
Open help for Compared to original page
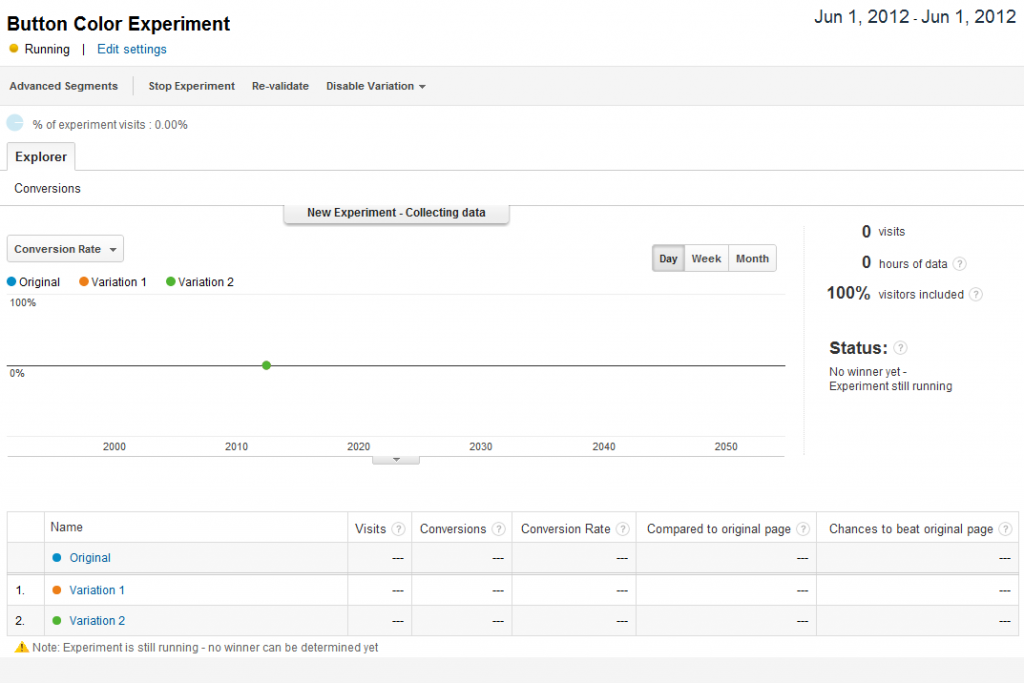tap(803, 529)
